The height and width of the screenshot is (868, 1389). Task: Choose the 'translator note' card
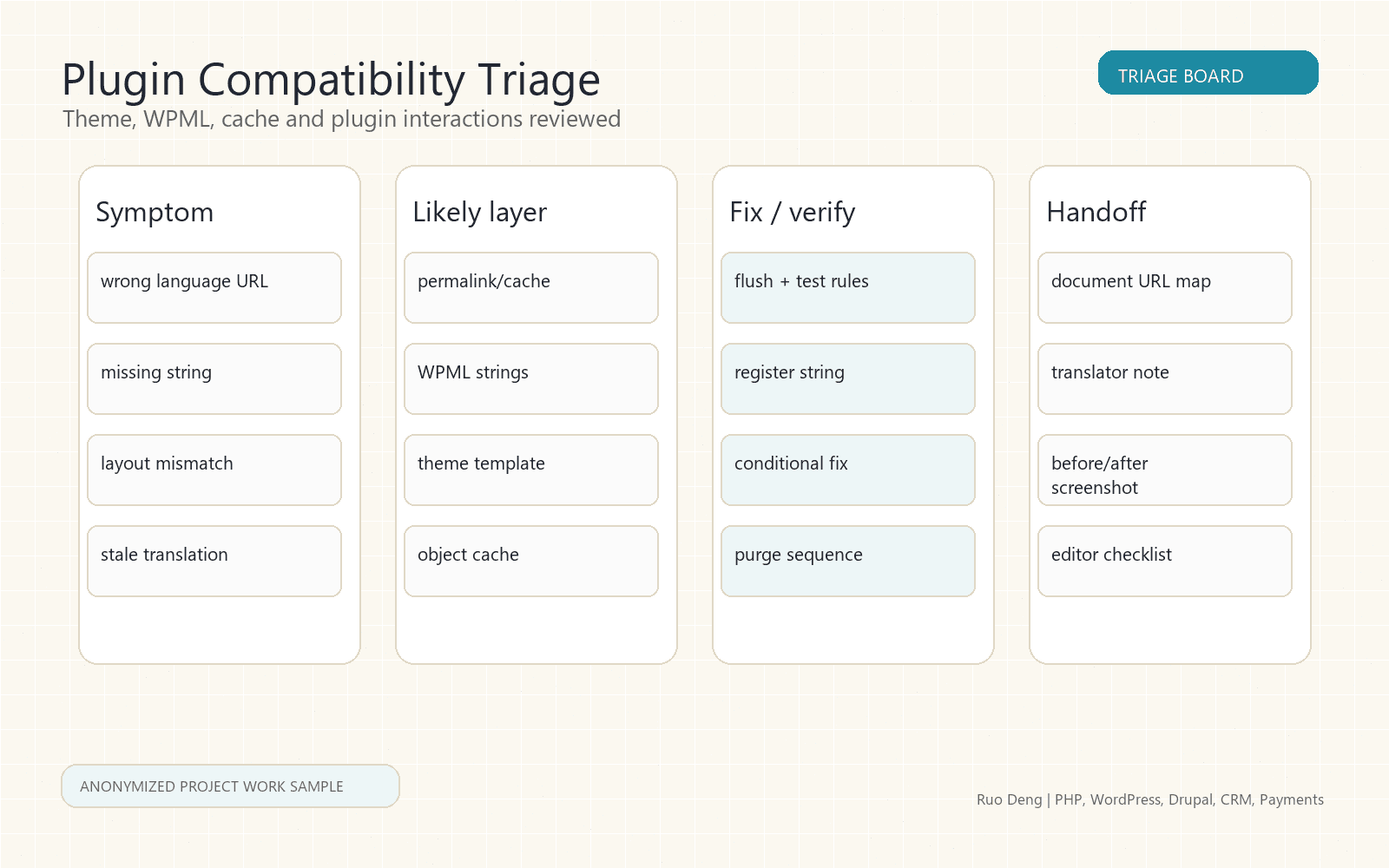pyautogui.click(x=1165, y=379)
